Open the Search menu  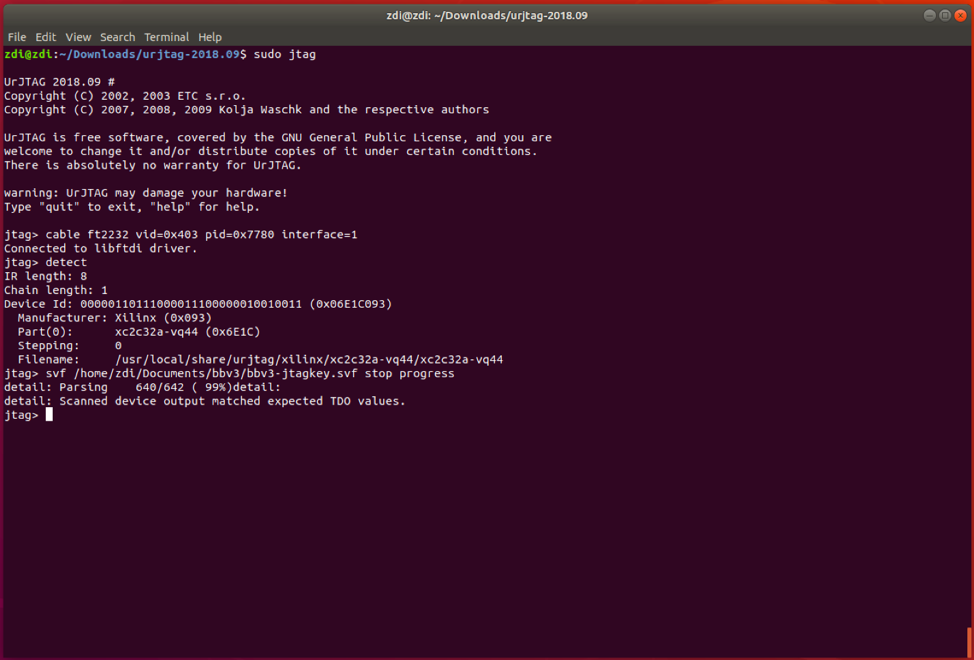(117, 37)
